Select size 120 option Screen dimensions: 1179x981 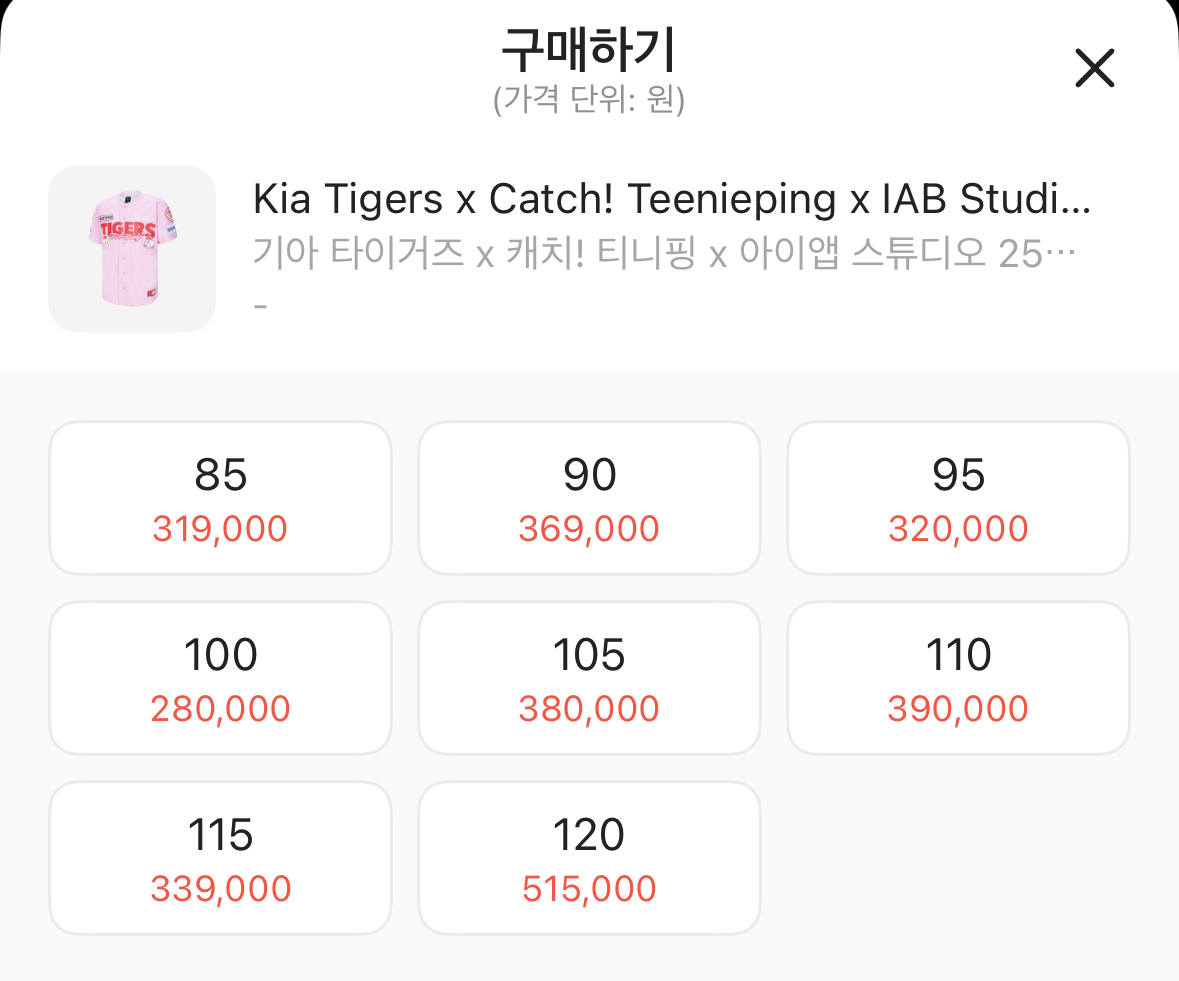click(590, 858)
